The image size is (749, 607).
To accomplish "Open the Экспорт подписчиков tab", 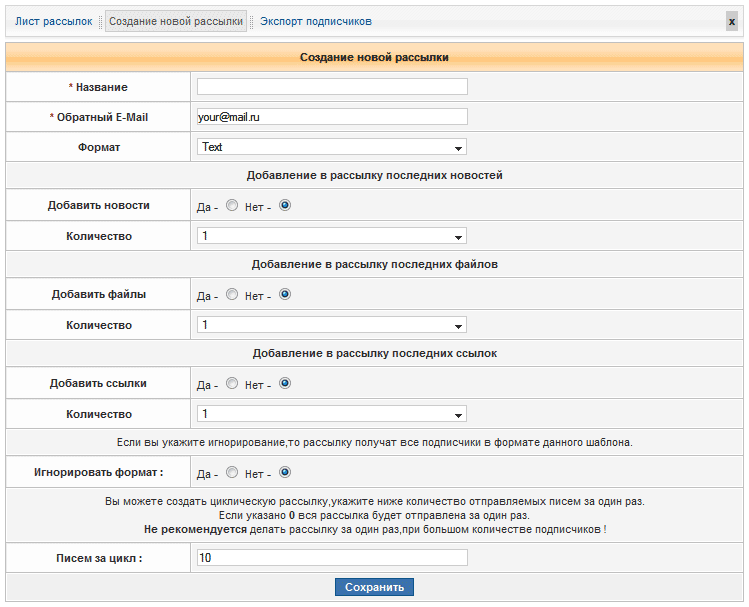I will (315, 21).
